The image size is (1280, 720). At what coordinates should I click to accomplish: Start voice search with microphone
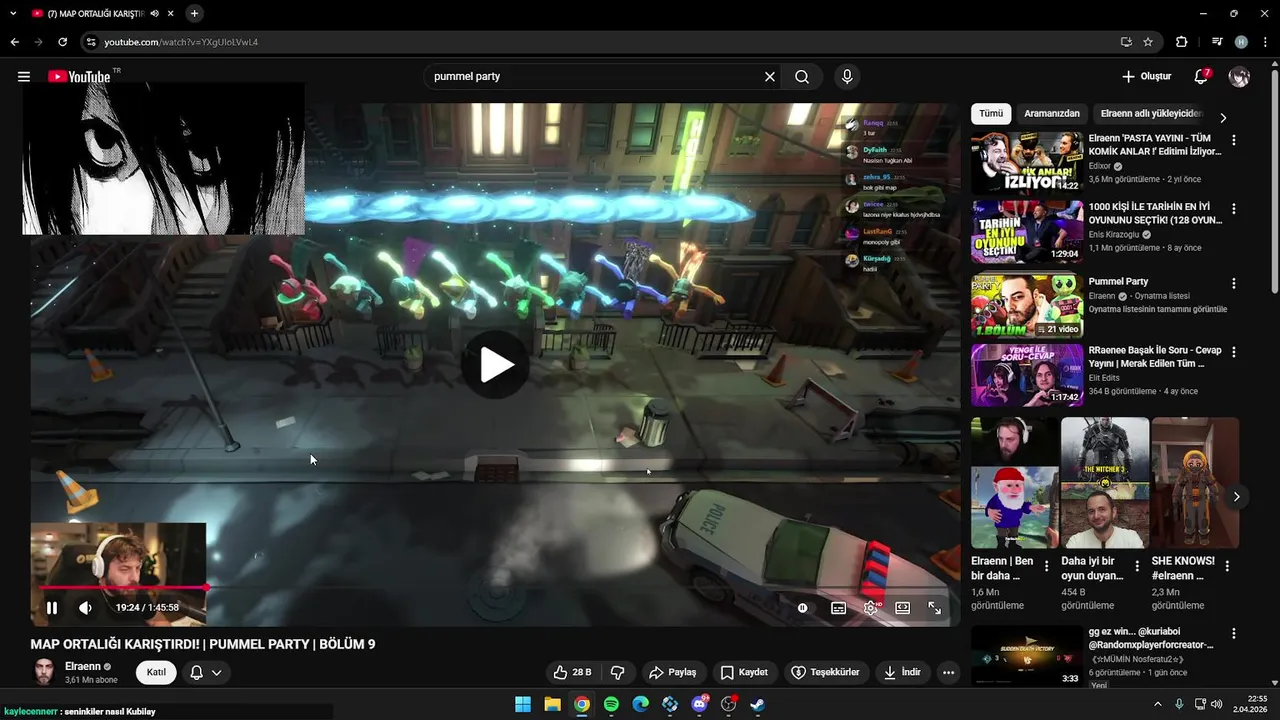847,76
